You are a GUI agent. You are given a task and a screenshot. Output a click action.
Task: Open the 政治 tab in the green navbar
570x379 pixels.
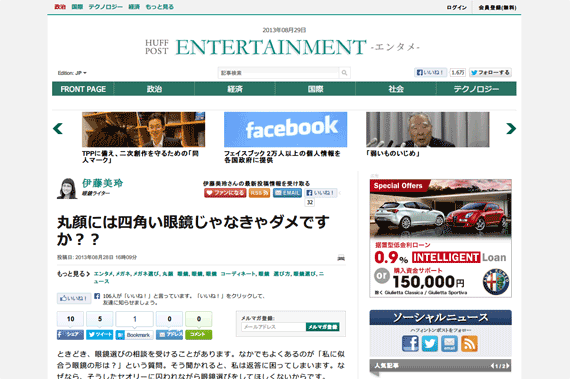(x=154, y=89)
